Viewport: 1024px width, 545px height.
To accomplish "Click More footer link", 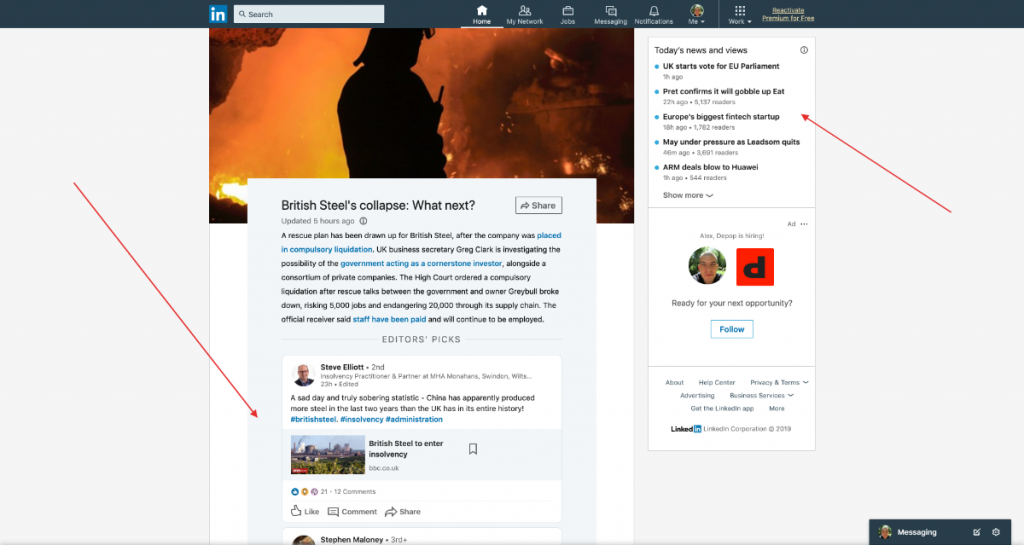I will tap(776, 409).
